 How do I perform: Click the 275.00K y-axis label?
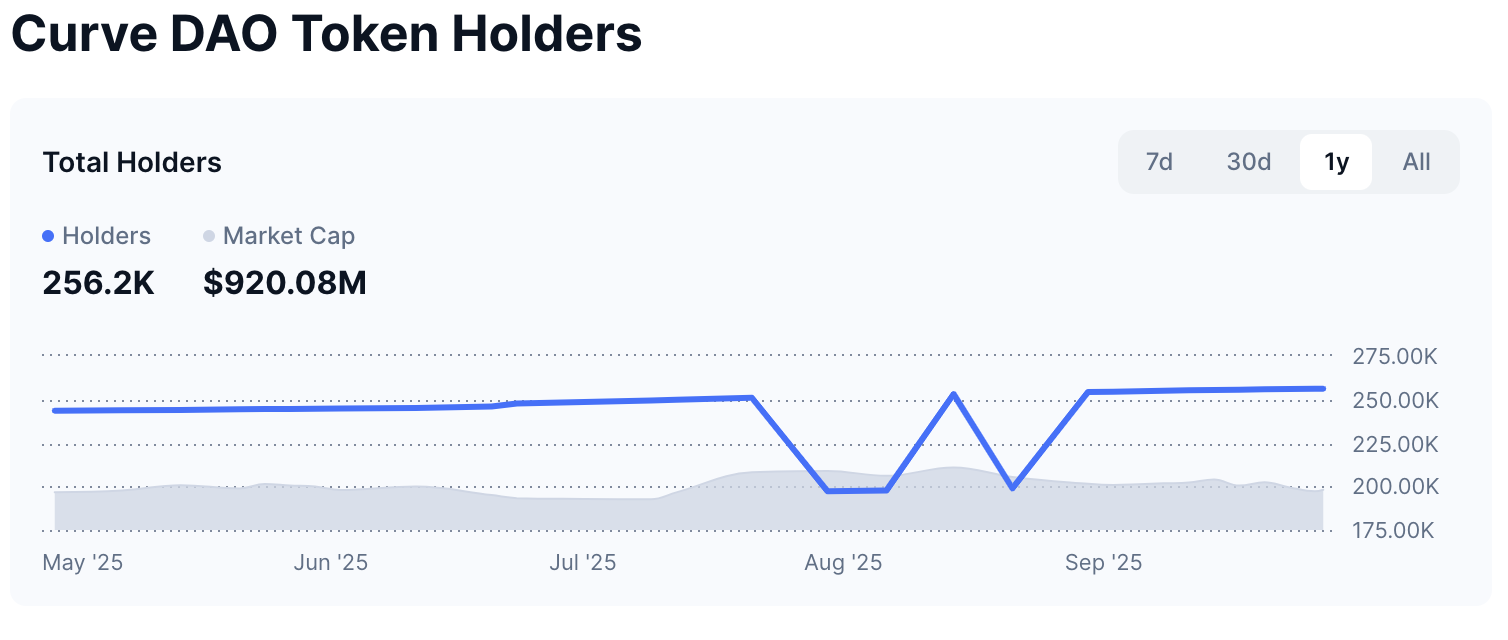(1395, 357)
